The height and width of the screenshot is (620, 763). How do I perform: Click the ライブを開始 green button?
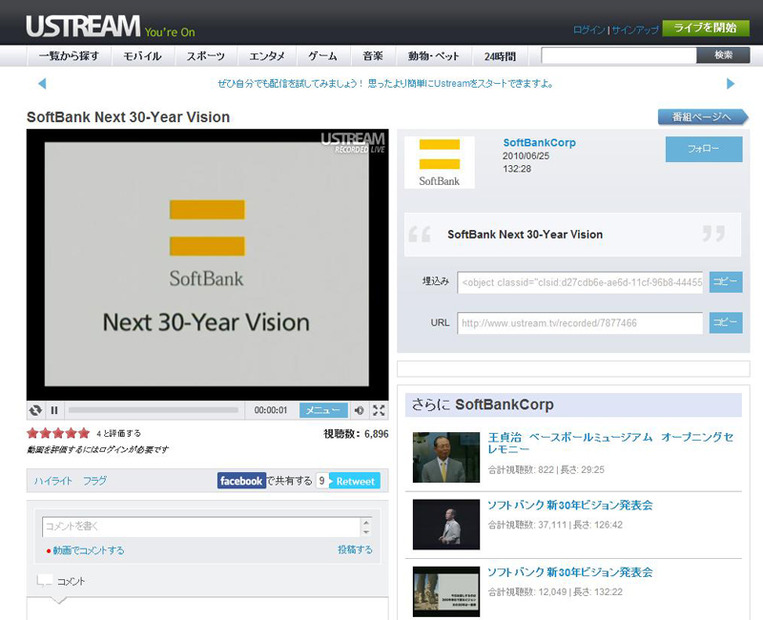click(x=705, y=28)
